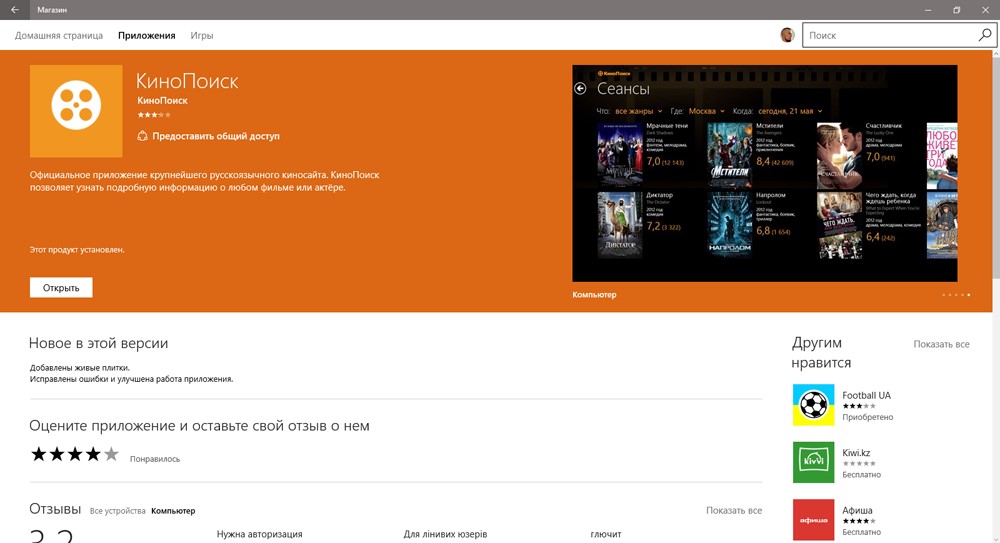
Task: Minimize the Магазин window
Action: tap(928, 10)
